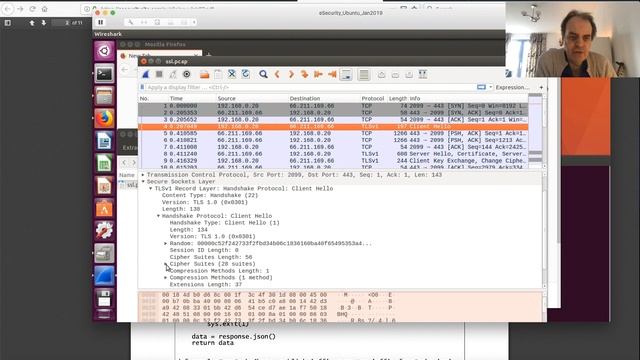Toggle packet list colorization
This screenshot has width=640, height=360.
pos(364,74)
